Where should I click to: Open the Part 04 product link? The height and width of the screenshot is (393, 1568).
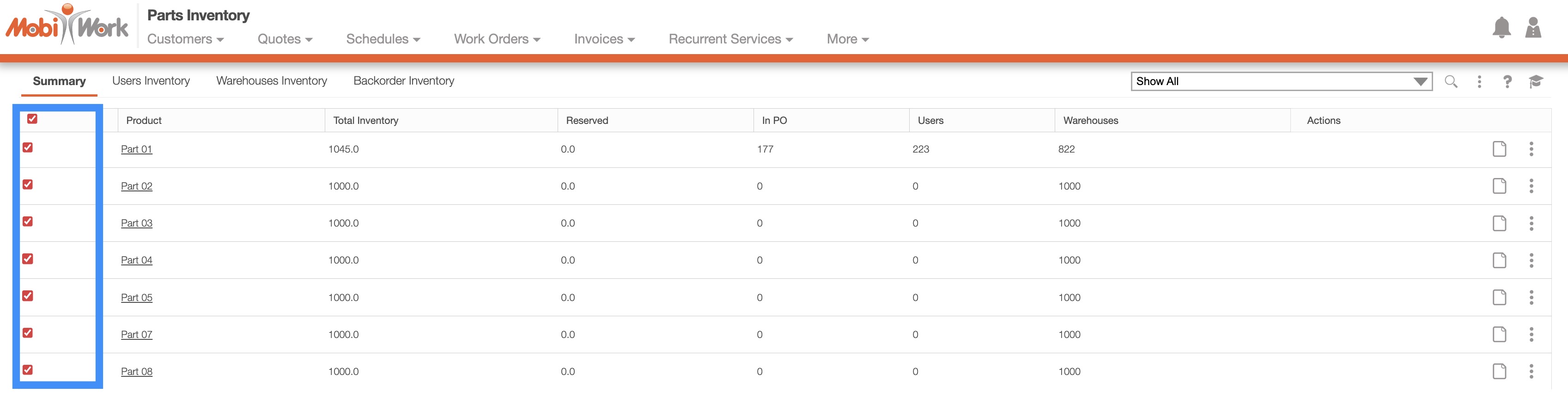pos(136,260)
